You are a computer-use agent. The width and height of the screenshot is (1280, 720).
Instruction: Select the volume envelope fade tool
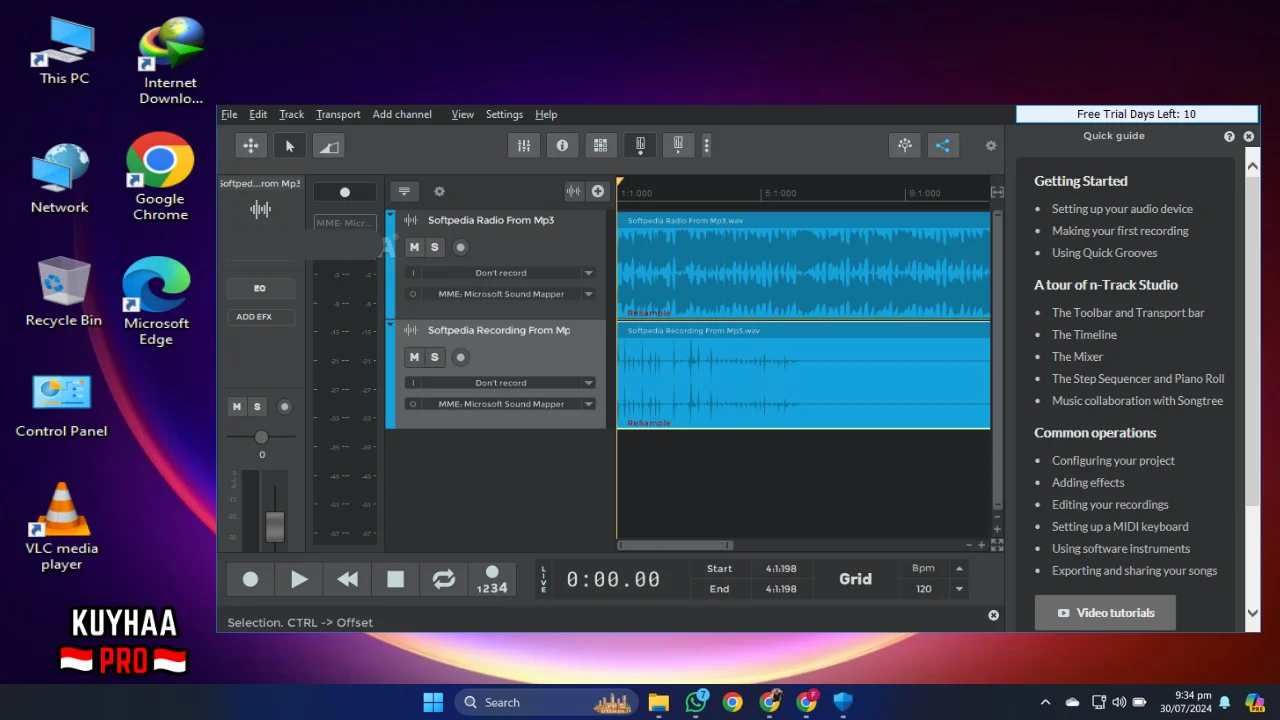(328, 146)
